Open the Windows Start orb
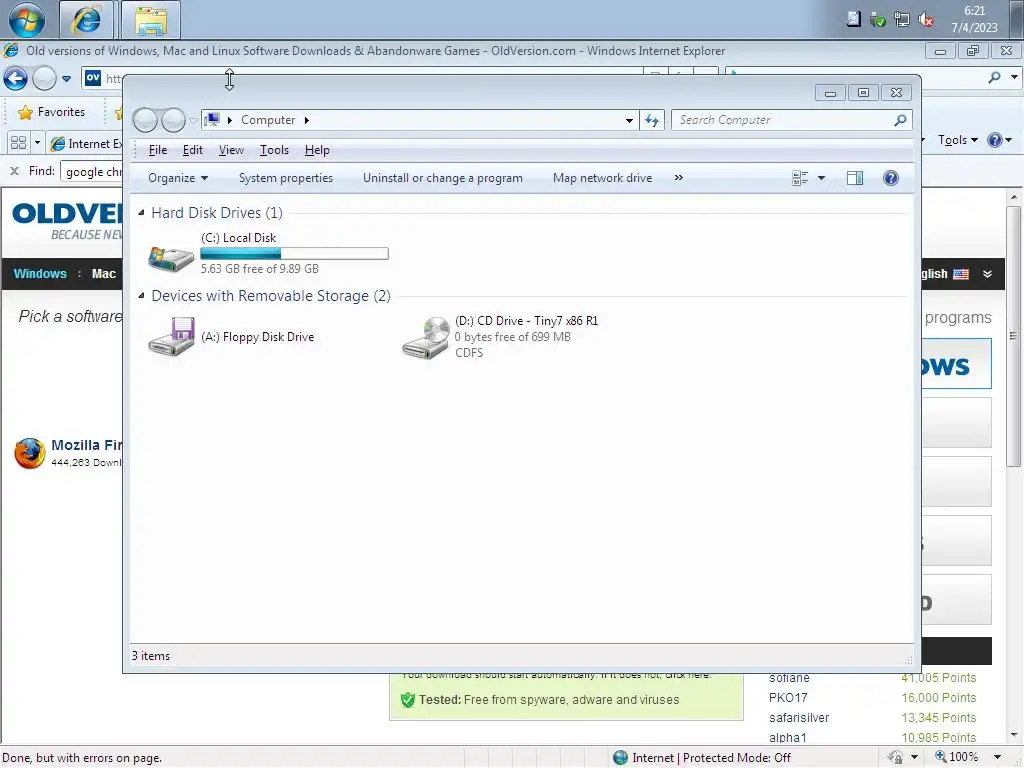1024x768 pixels. click(27, 19)
